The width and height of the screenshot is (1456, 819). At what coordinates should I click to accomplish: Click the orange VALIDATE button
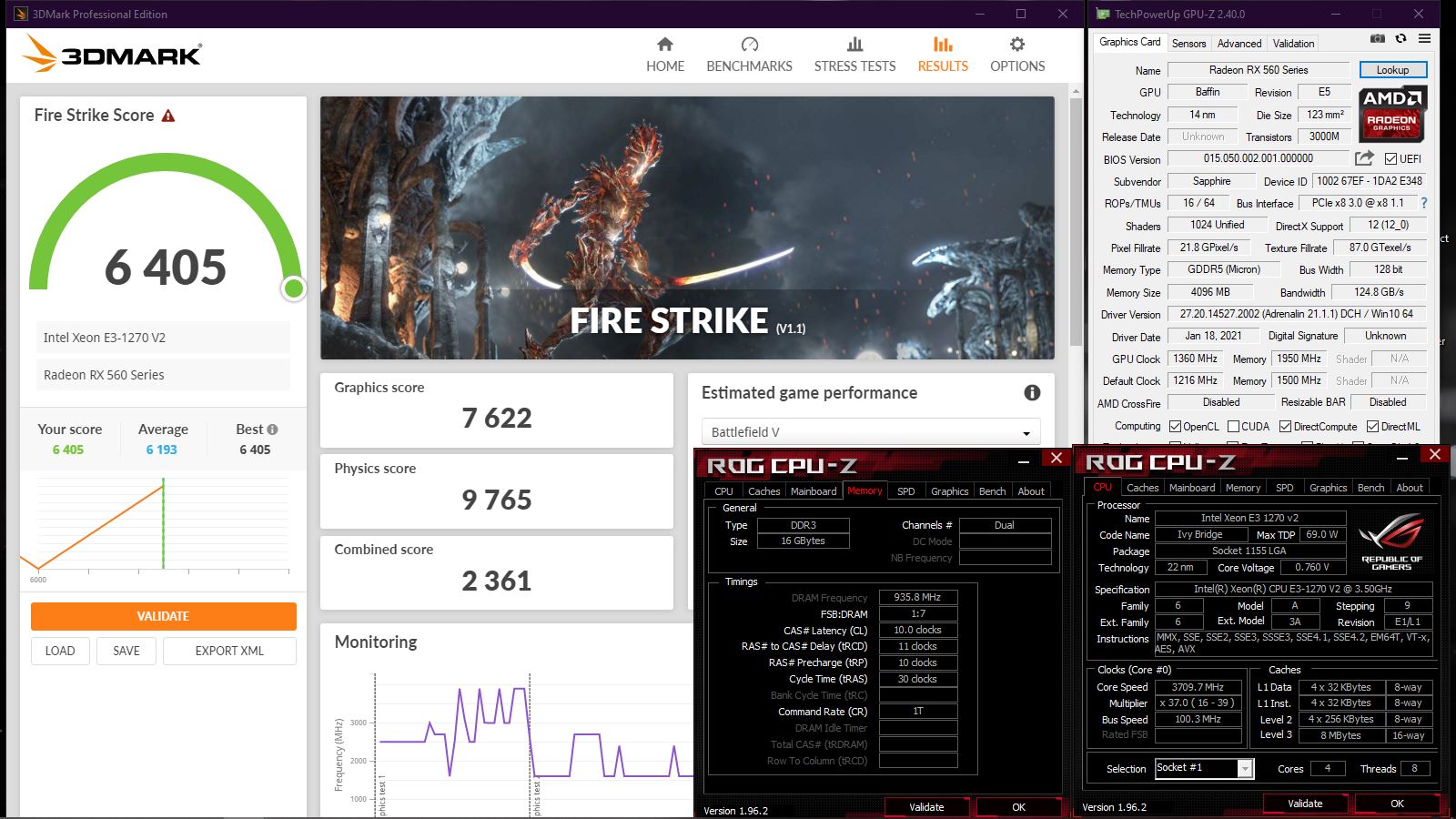(x=163, y=616)
